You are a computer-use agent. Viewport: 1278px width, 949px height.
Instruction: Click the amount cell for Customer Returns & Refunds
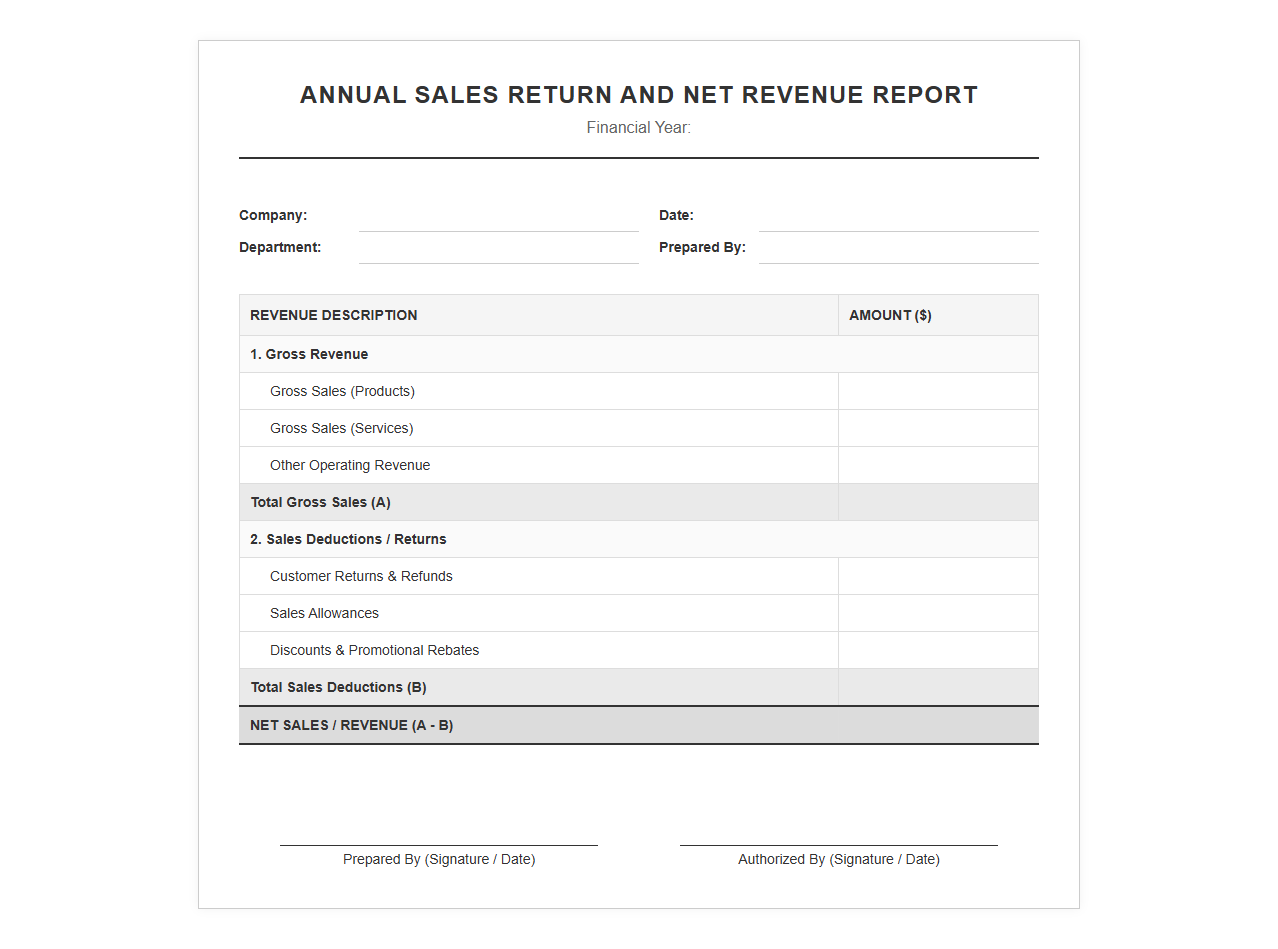click(938, 576)
